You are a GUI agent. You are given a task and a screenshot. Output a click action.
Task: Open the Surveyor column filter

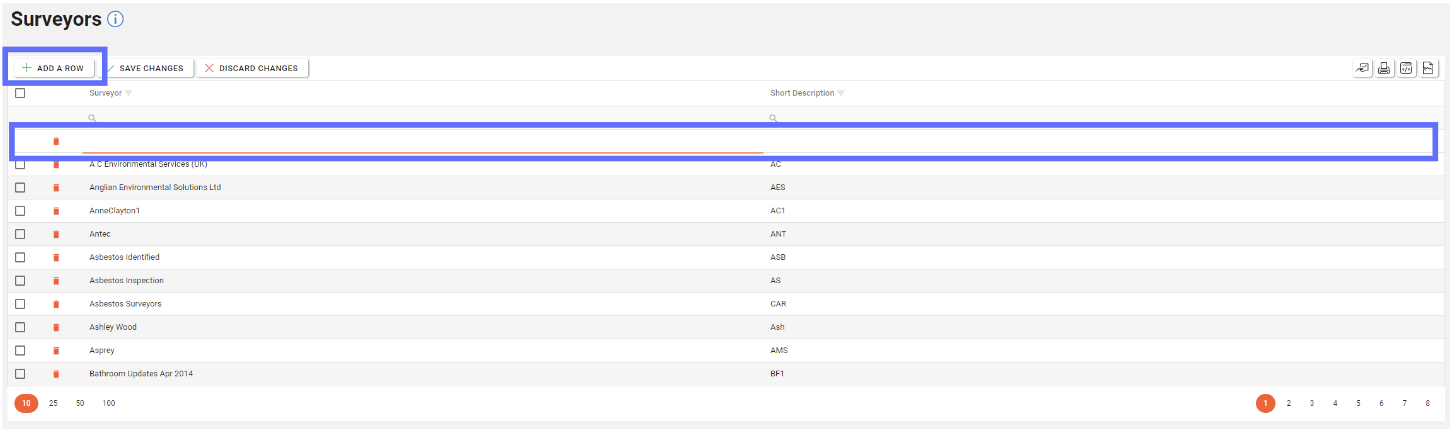point(129,93)
